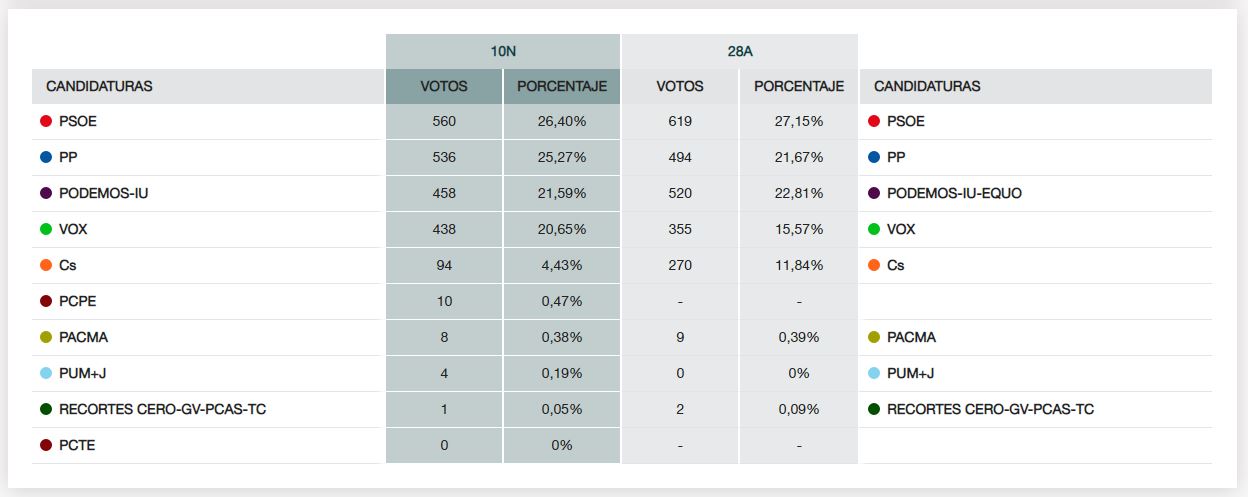Click the purple PODEMOS-IU party dot

(45, 193)
